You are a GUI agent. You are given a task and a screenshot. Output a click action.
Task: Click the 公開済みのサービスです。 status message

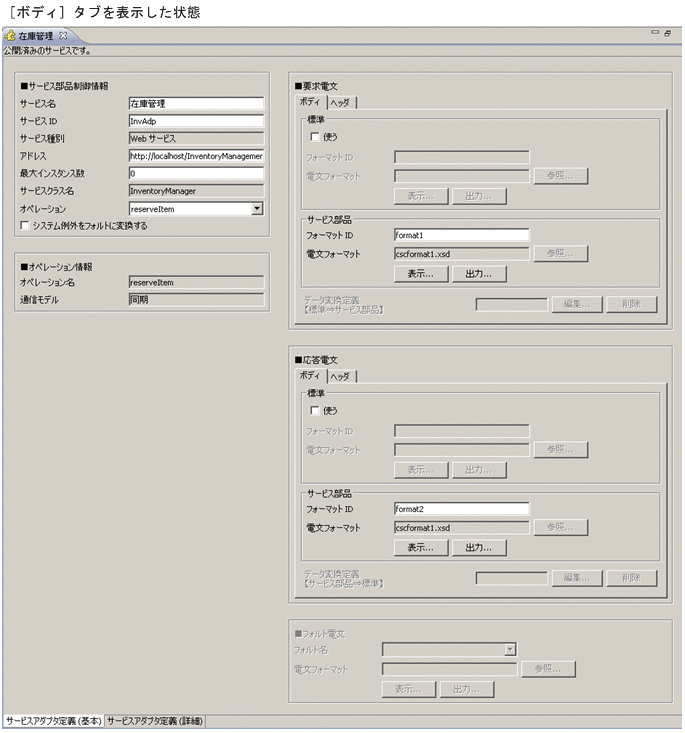(x=47, y=51)
